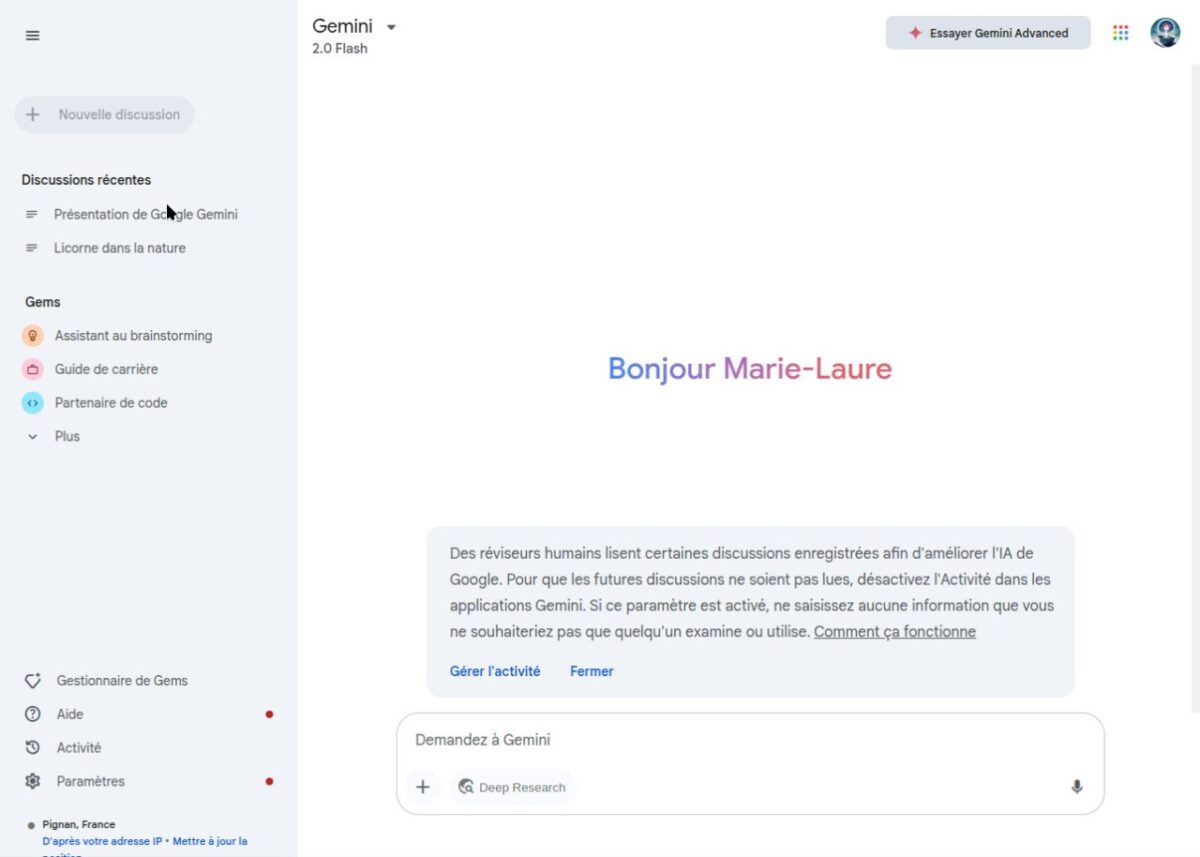The height and width of the screenshot is (857, 1200).
Task: Activate the microphone voice input icon
Action: tap(1077, 787)
